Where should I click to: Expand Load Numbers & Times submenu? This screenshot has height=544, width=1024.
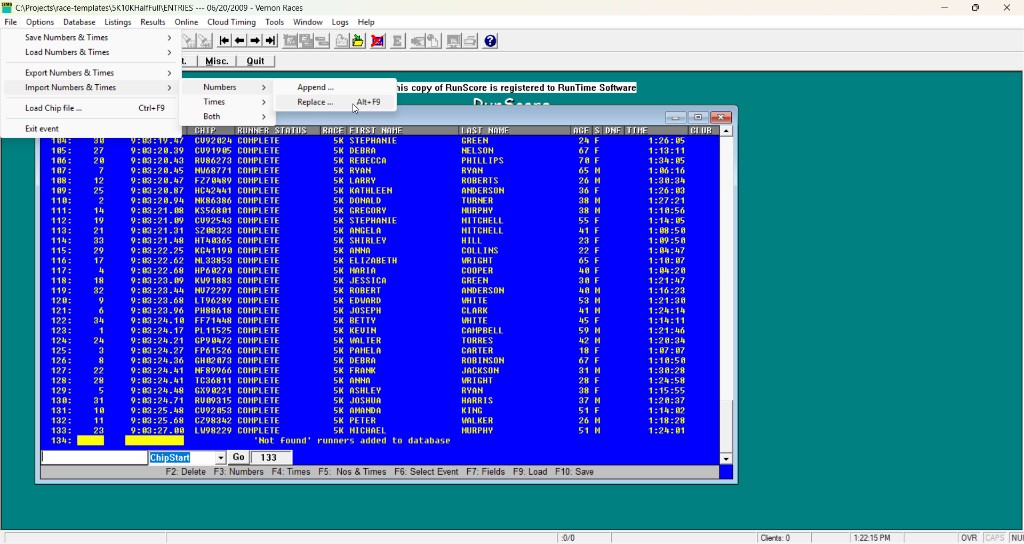(91, 52)
